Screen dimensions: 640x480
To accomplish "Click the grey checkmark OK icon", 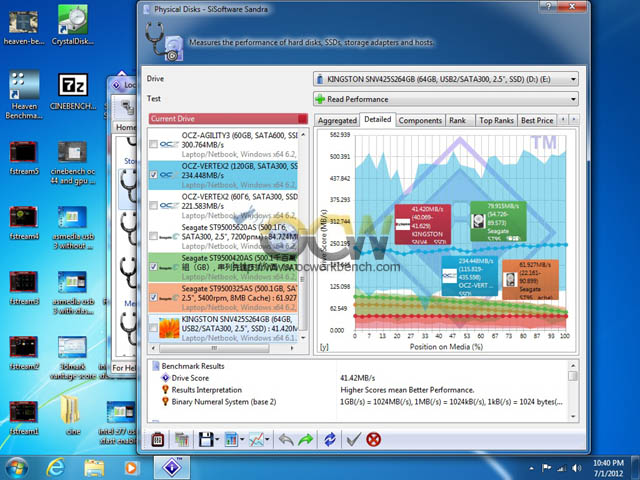I will 353,440.
